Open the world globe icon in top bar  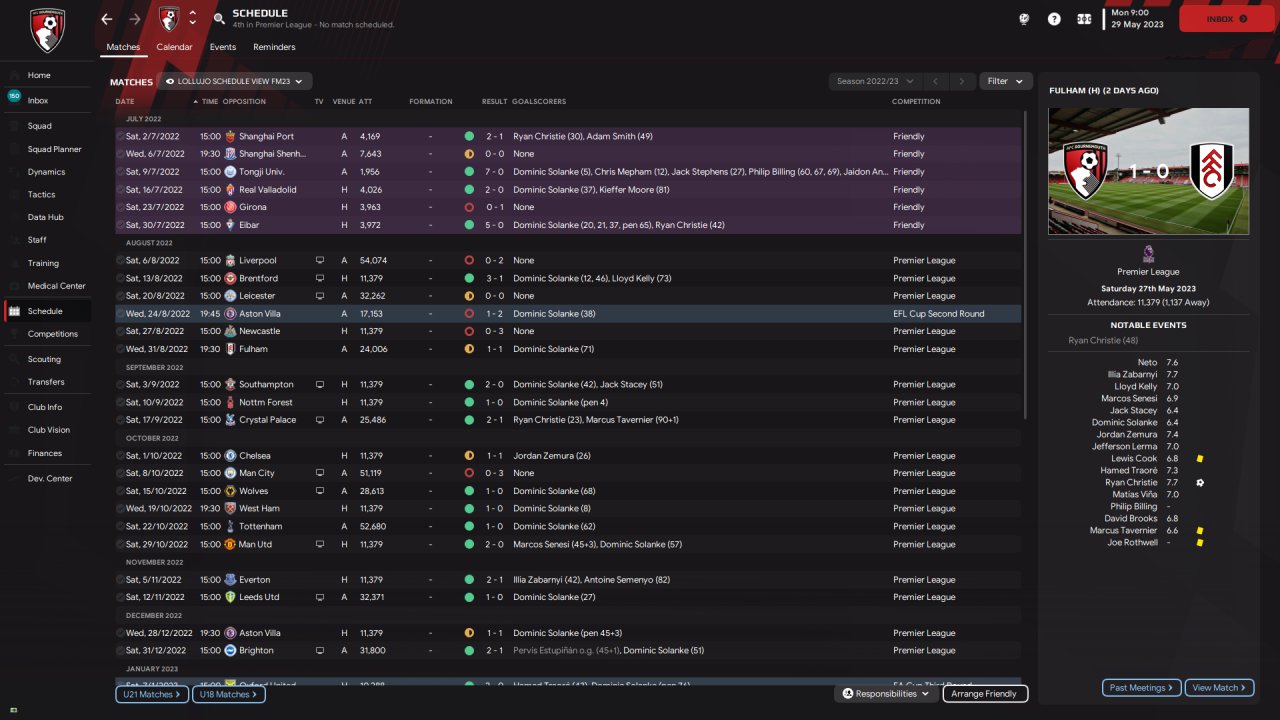point(1024,19)
